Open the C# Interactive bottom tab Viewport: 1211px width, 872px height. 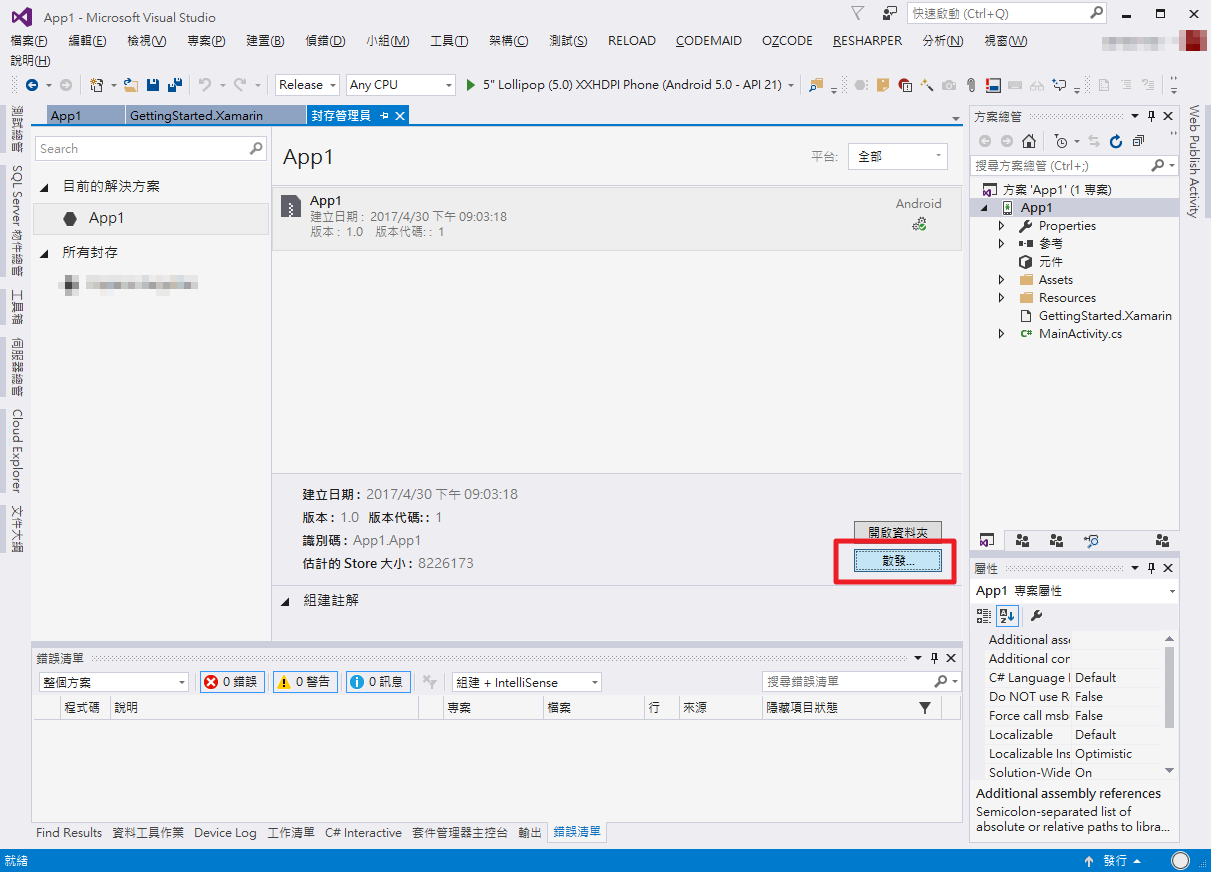point(363,832)
